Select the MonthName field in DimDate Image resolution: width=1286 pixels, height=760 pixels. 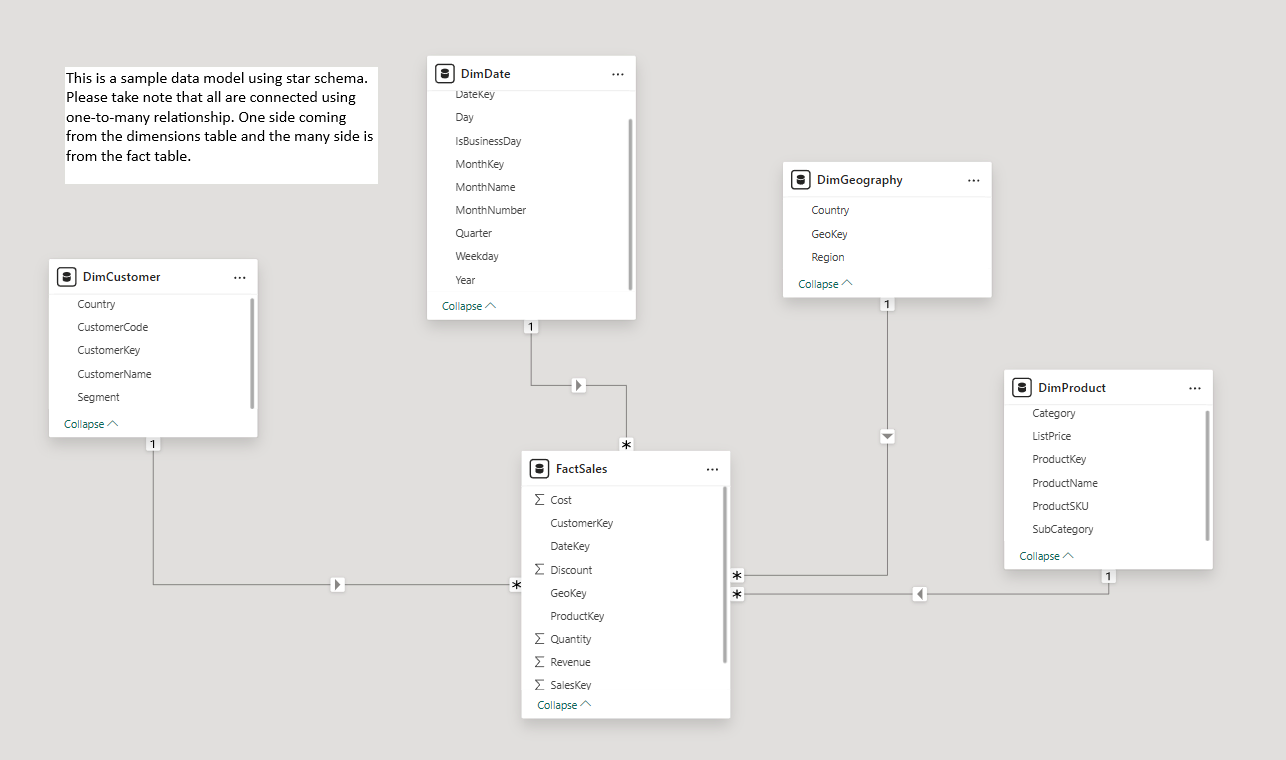pos(485,187)
